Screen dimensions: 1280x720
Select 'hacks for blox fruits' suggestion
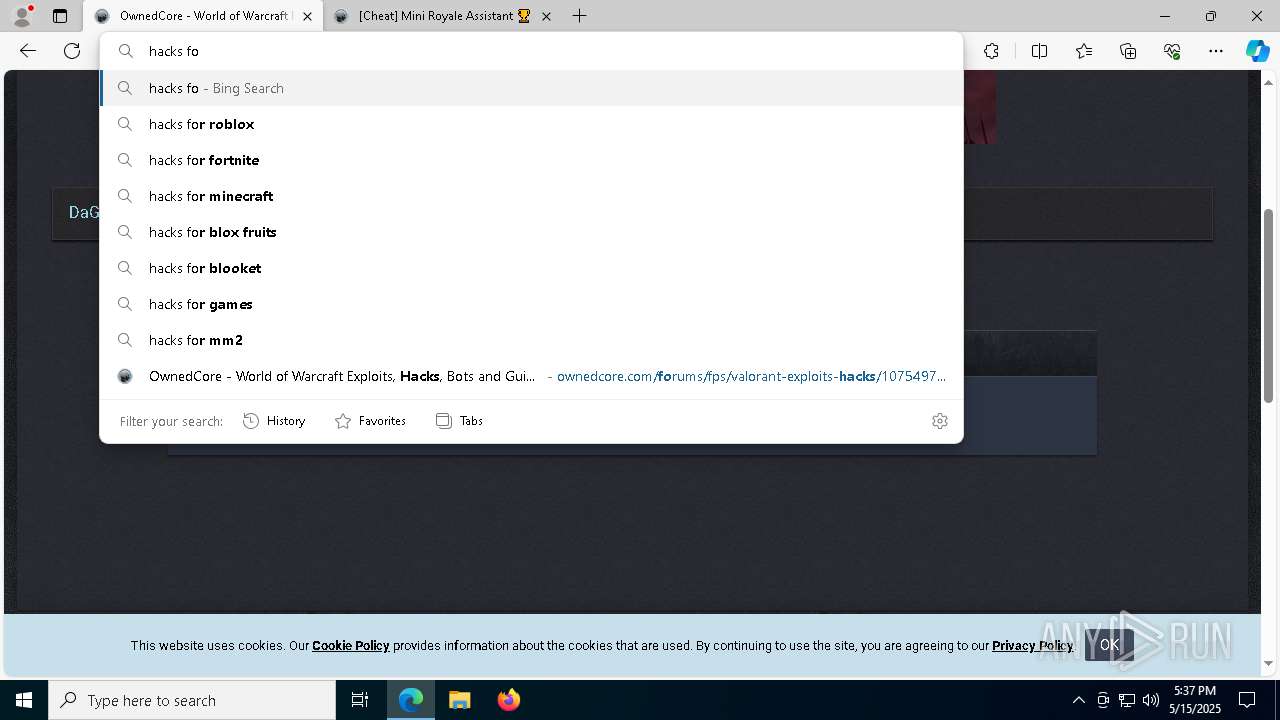tap(531, 232)
